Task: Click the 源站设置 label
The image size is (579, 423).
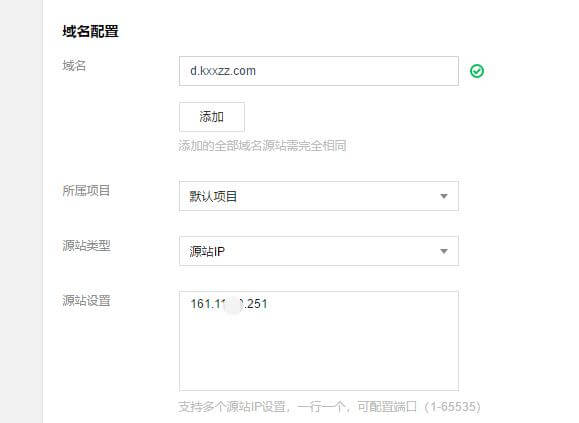Action: 86,300
